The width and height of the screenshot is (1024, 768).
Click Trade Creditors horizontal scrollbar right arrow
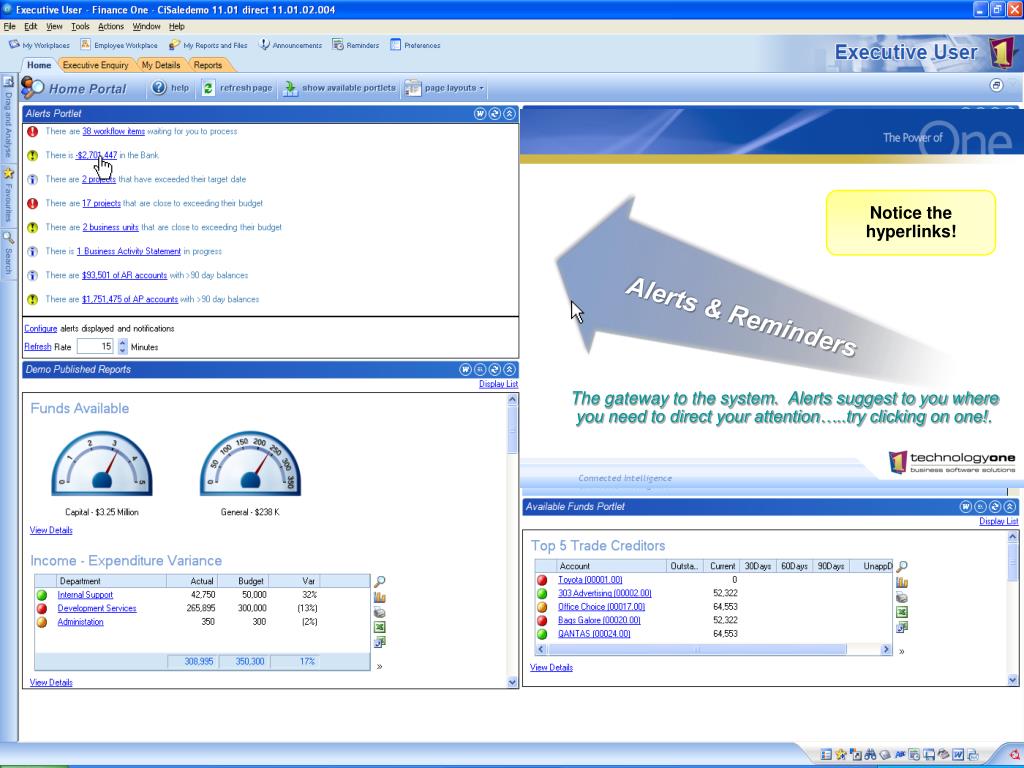886,649
